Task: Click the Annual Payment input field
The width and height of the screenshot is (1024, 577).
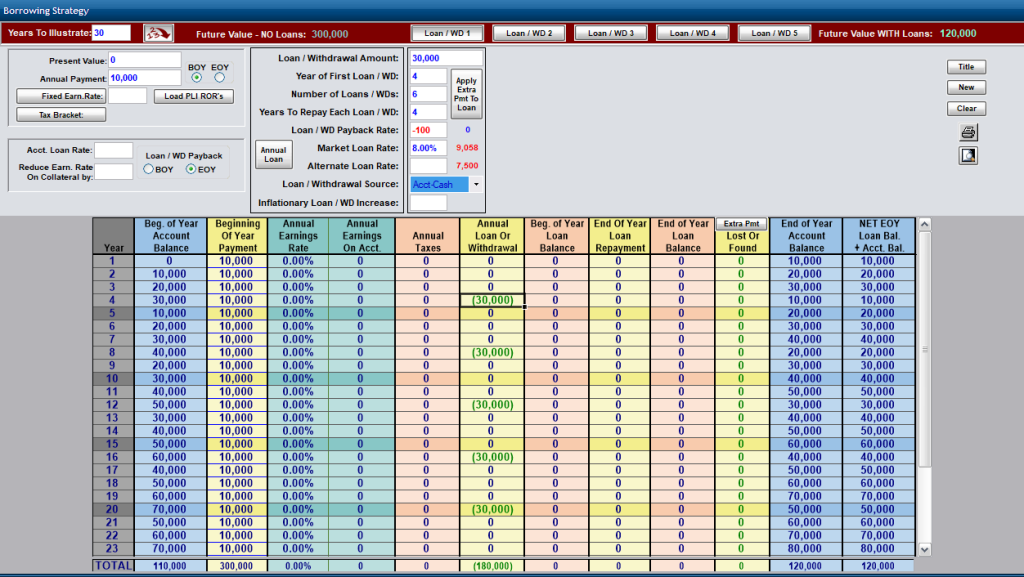Action: [x=144, y=78]
